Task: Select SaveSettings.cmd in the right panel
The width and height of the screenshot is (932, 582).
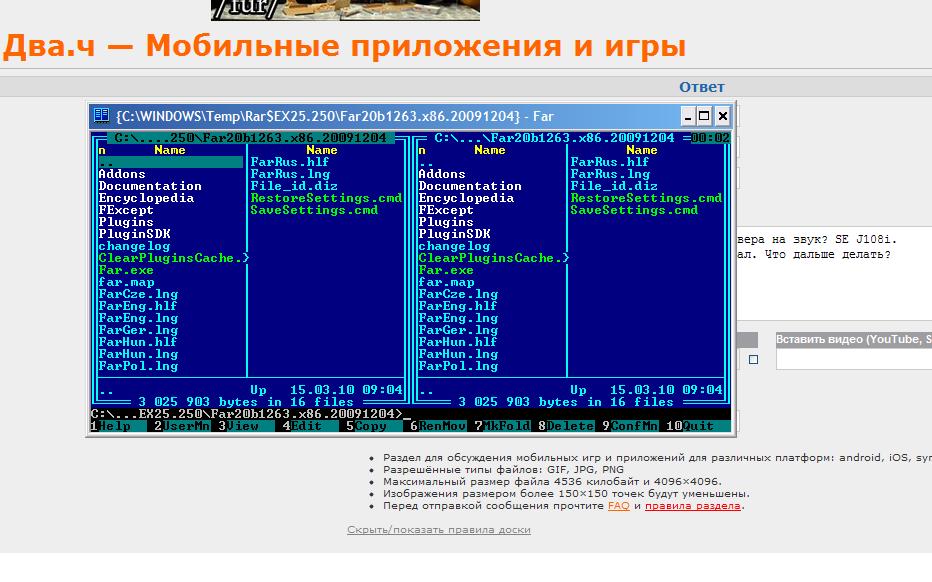Action: 634,210
